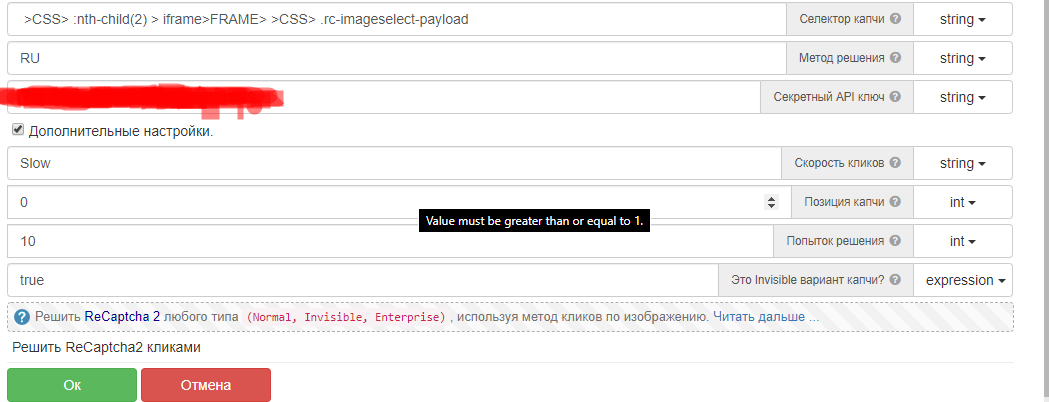Click help icon next to Позиция капчи
The image size is (1049, 402).
point(896,202)
